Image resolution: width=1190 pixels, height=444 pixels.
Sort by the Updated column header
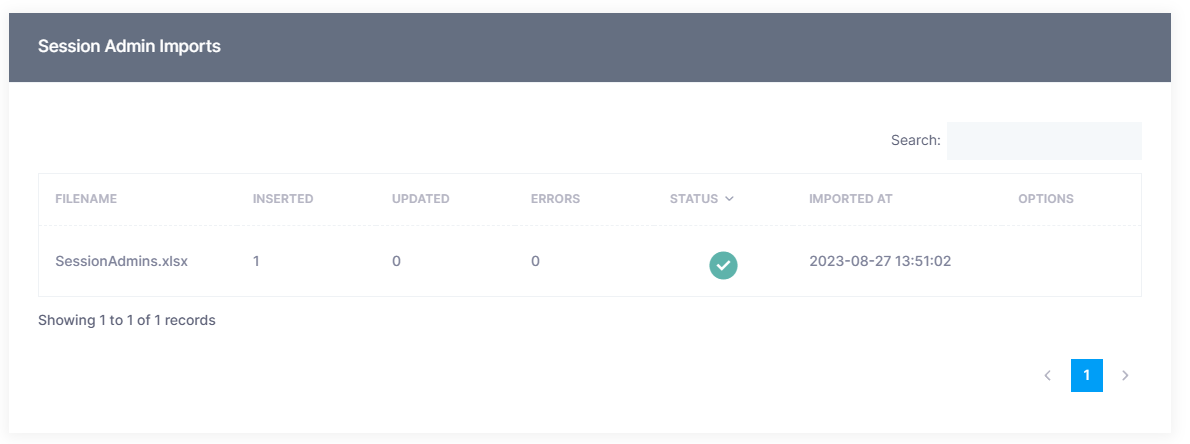coord(420,199)
